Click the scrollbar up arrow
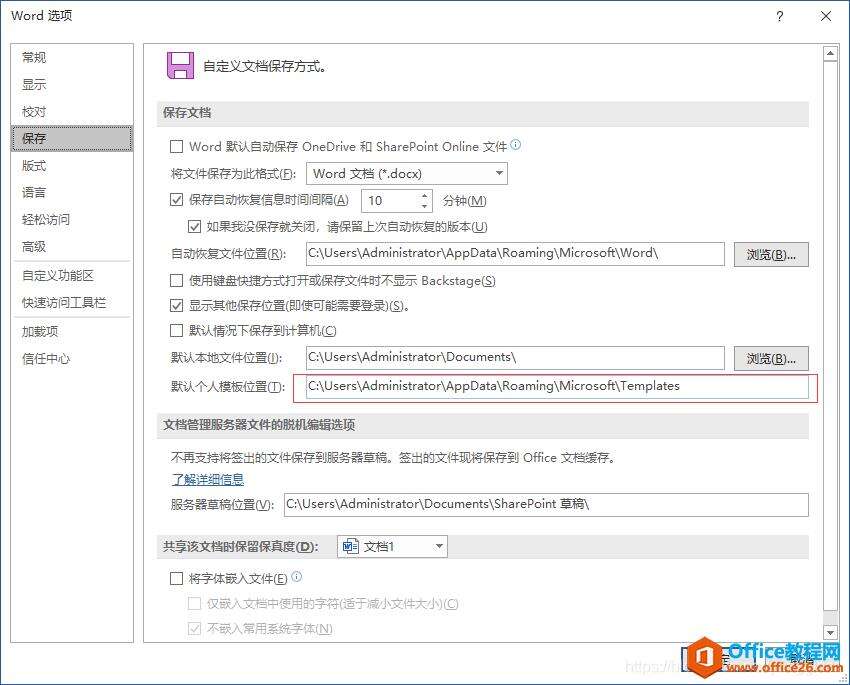Screen dimensions: 850x685 [x=830, y=54]
